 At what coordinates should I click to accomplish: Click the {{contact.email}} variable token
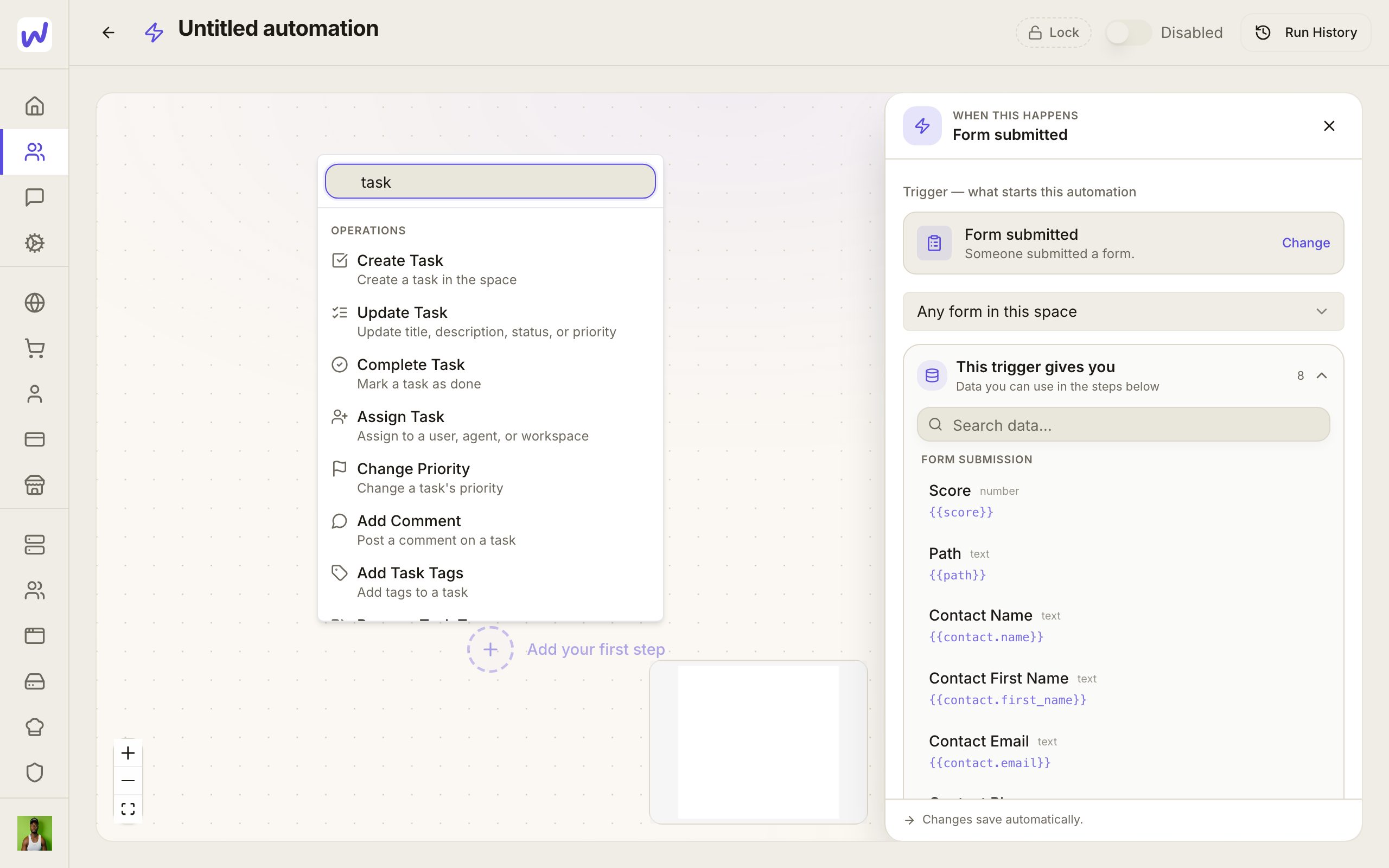tap(990, 763)
